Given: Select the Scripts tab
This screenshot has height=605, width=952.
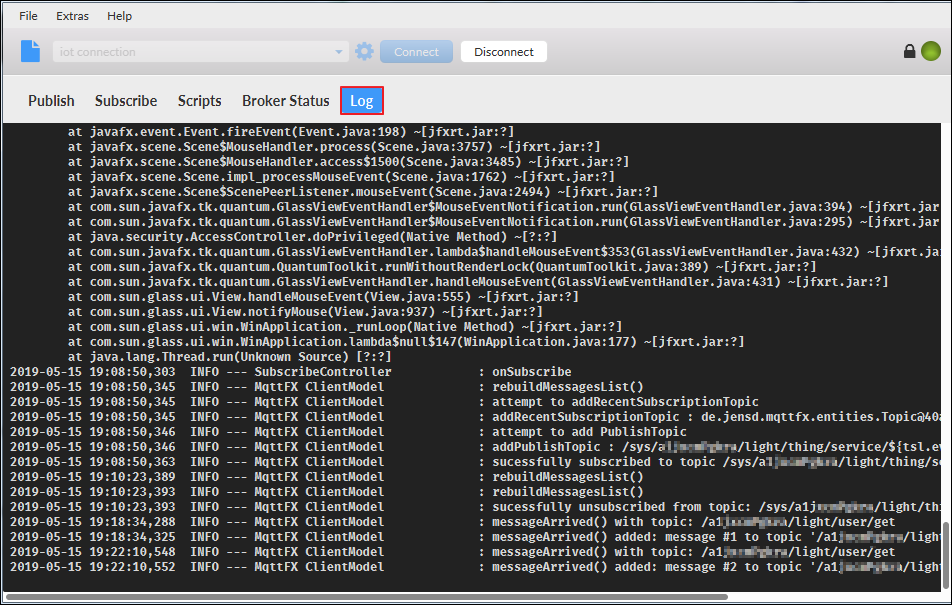Looking at the screenshot, I should tap(199, 100).
